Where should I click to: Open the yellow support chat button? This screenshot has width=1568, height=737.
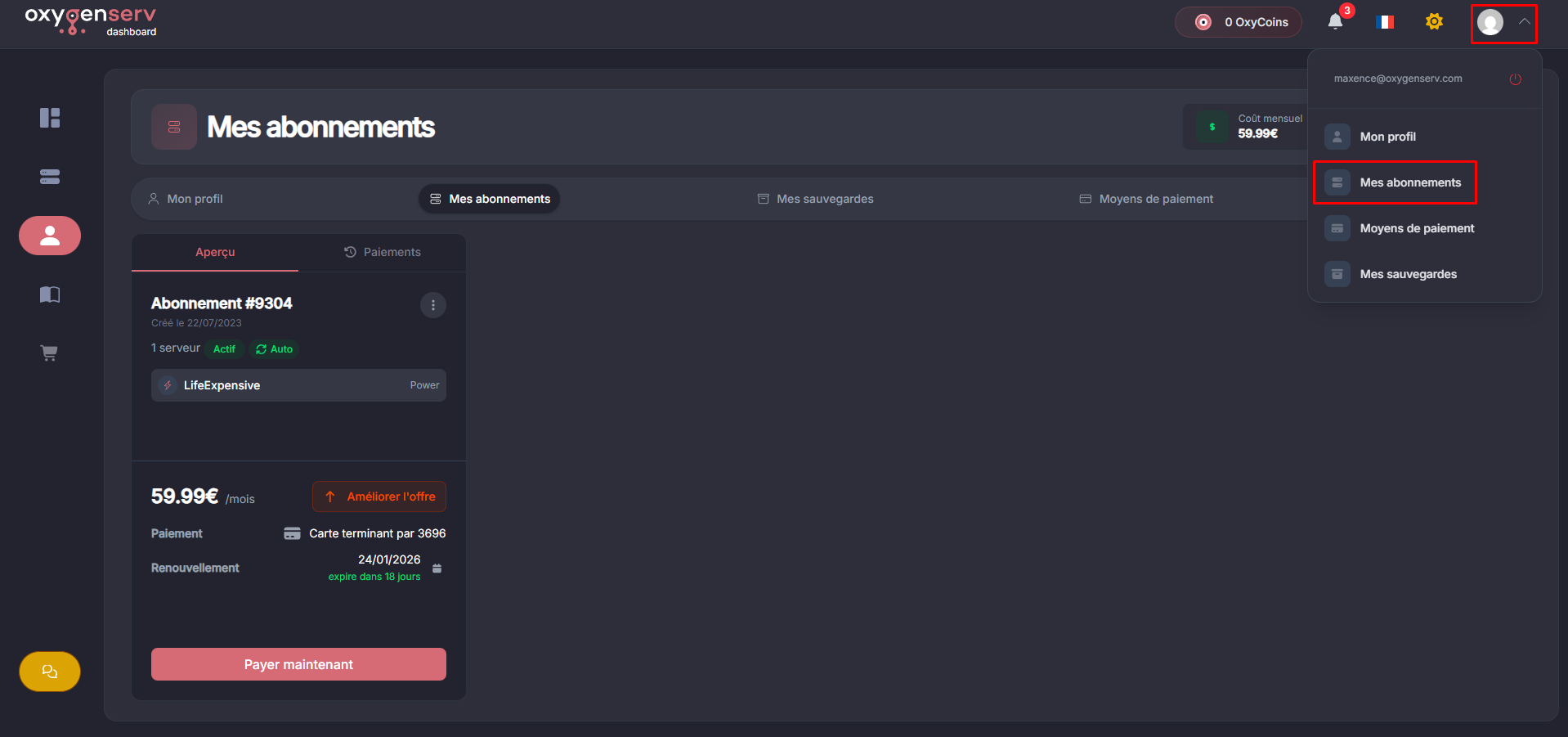50,672
